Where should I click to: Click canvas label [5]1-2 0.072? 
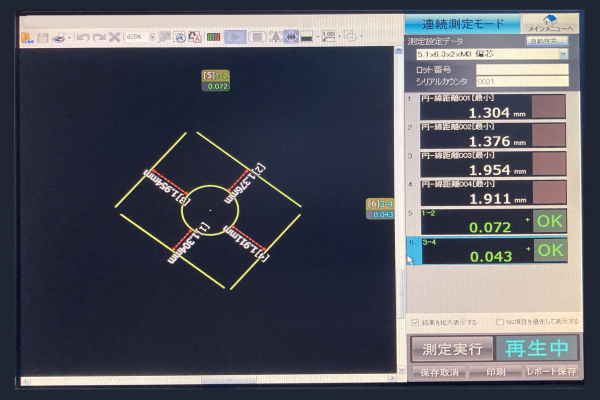pos(216,81)
